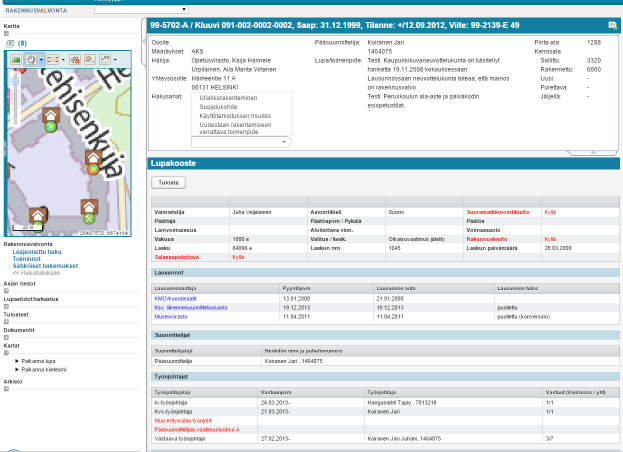Open the top RAKENNUSVALVONTA dropdown
623x452 pixels.
pos(141,10)
